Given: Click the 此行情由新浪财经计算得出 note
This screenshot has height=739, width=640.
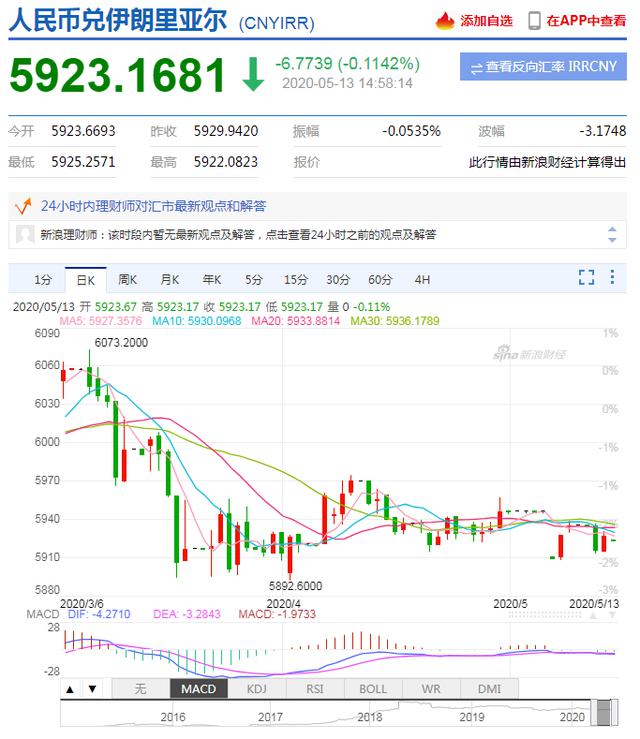Looking at the screenshot, I should point(548,162).
